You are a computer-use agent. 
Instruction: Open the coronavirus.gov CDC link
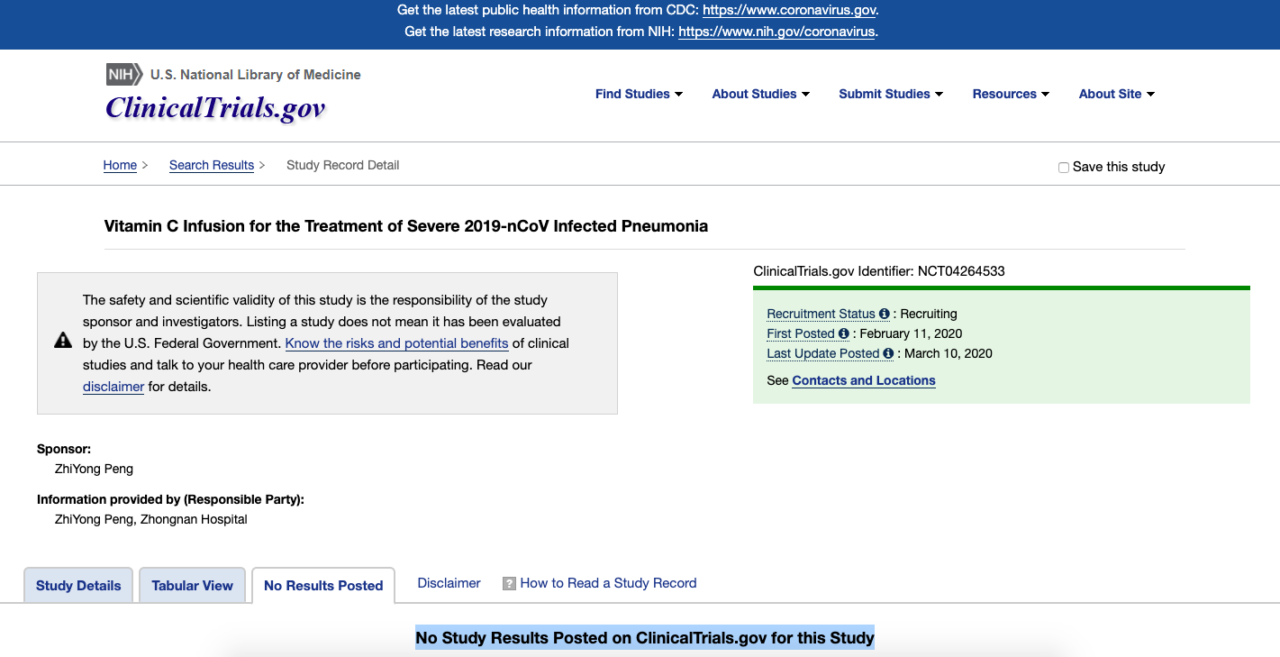790,11
